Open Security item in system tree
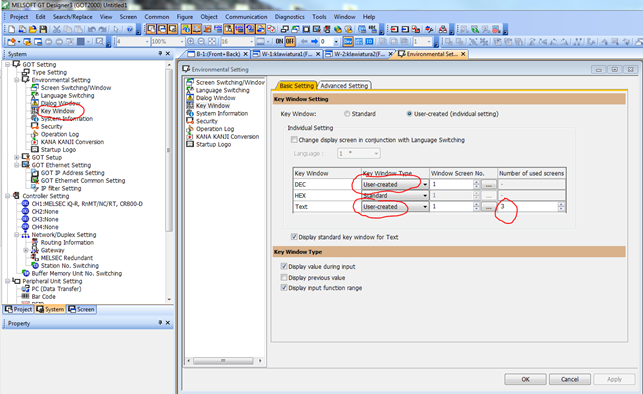This screenshot has width=643, height=394. point(52,127)
